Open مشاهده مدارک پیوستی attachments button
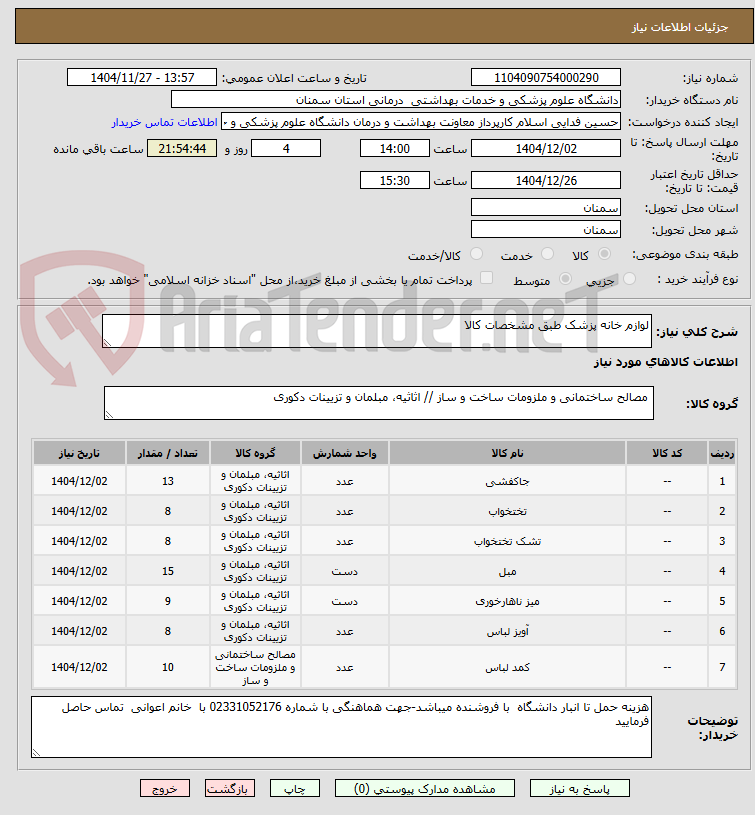The image size is (755, 815). (x=425, y=788)
